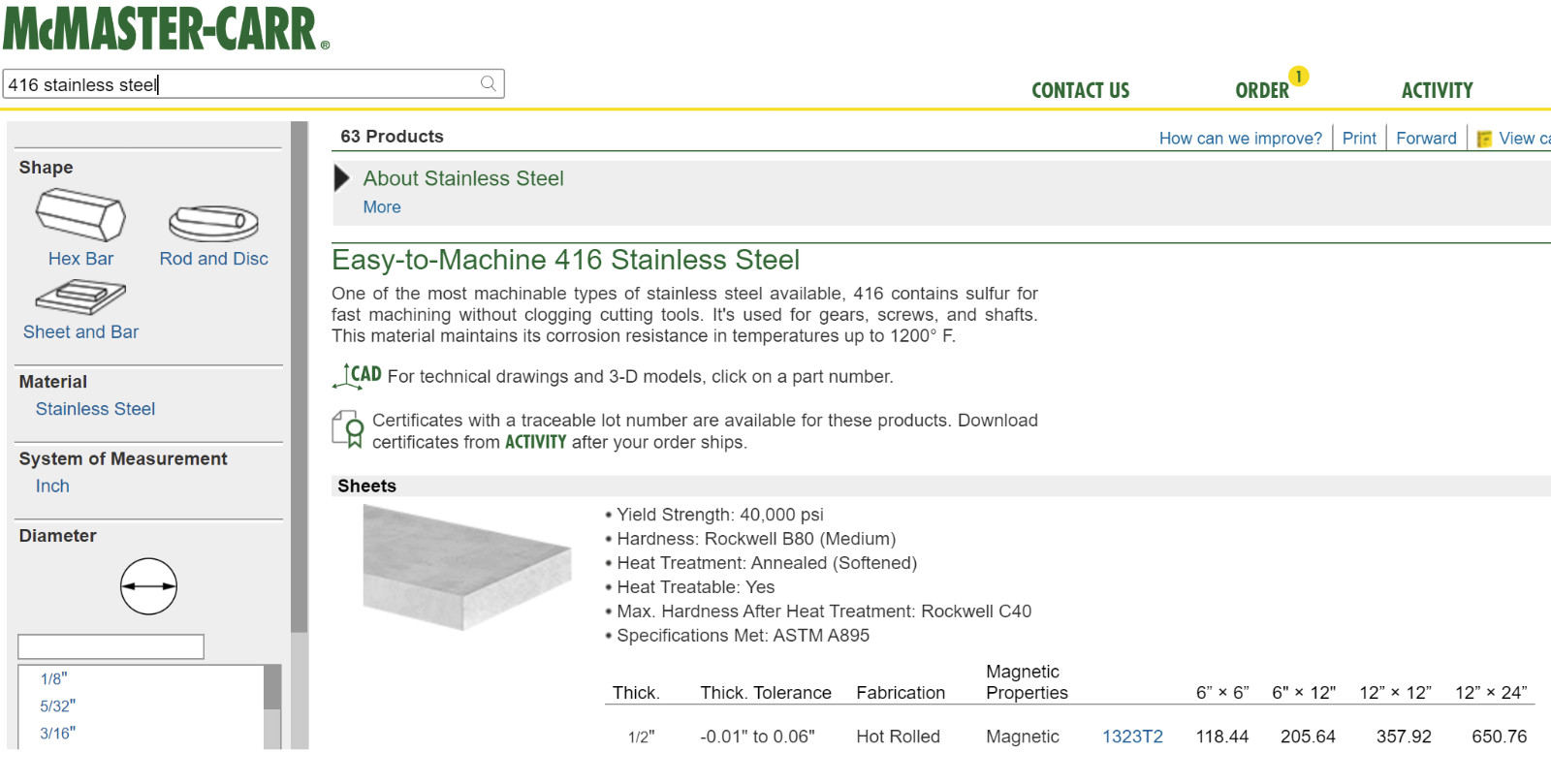Viewport: 1551px width, 784px height.
Task: Click the stainless steel sheet thumbnail
Action: 467,568
